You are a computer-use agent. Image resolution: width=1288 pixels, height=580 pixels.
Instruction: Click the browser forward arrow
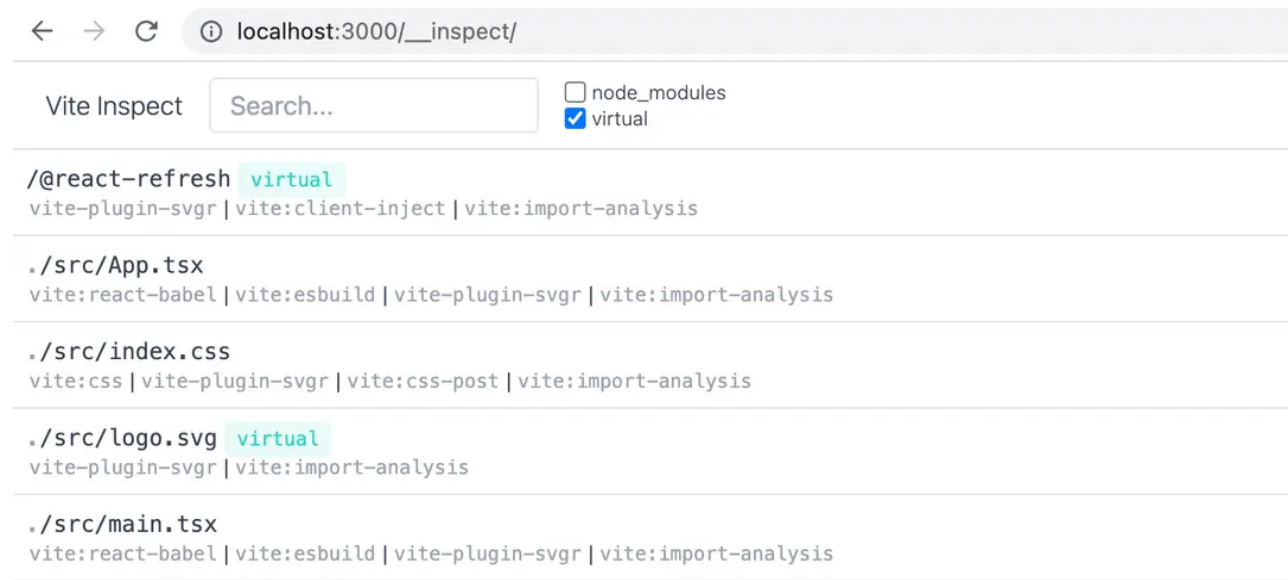click(x=94, y=31)
